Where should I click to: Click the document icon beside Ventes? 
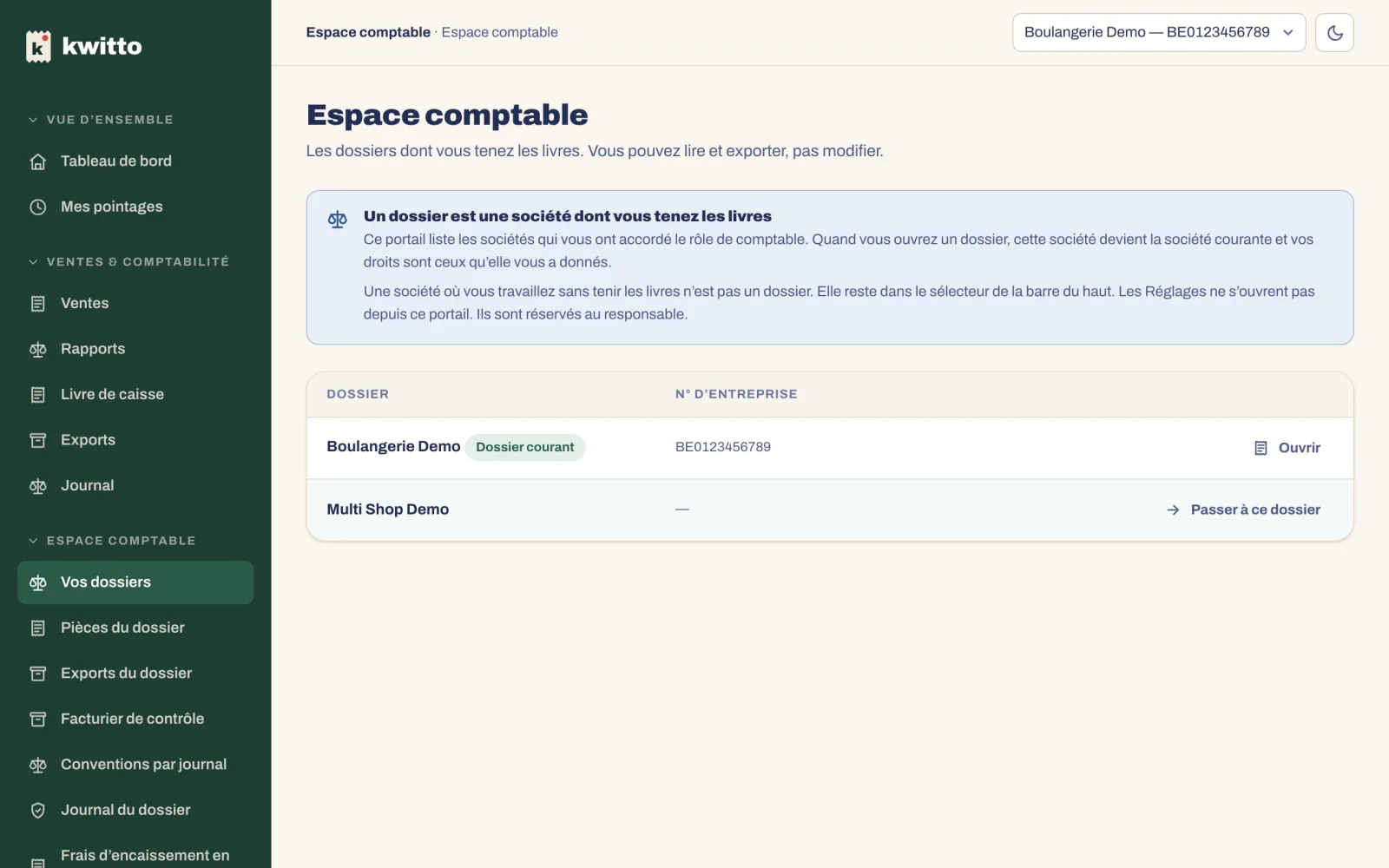[38, 304]
